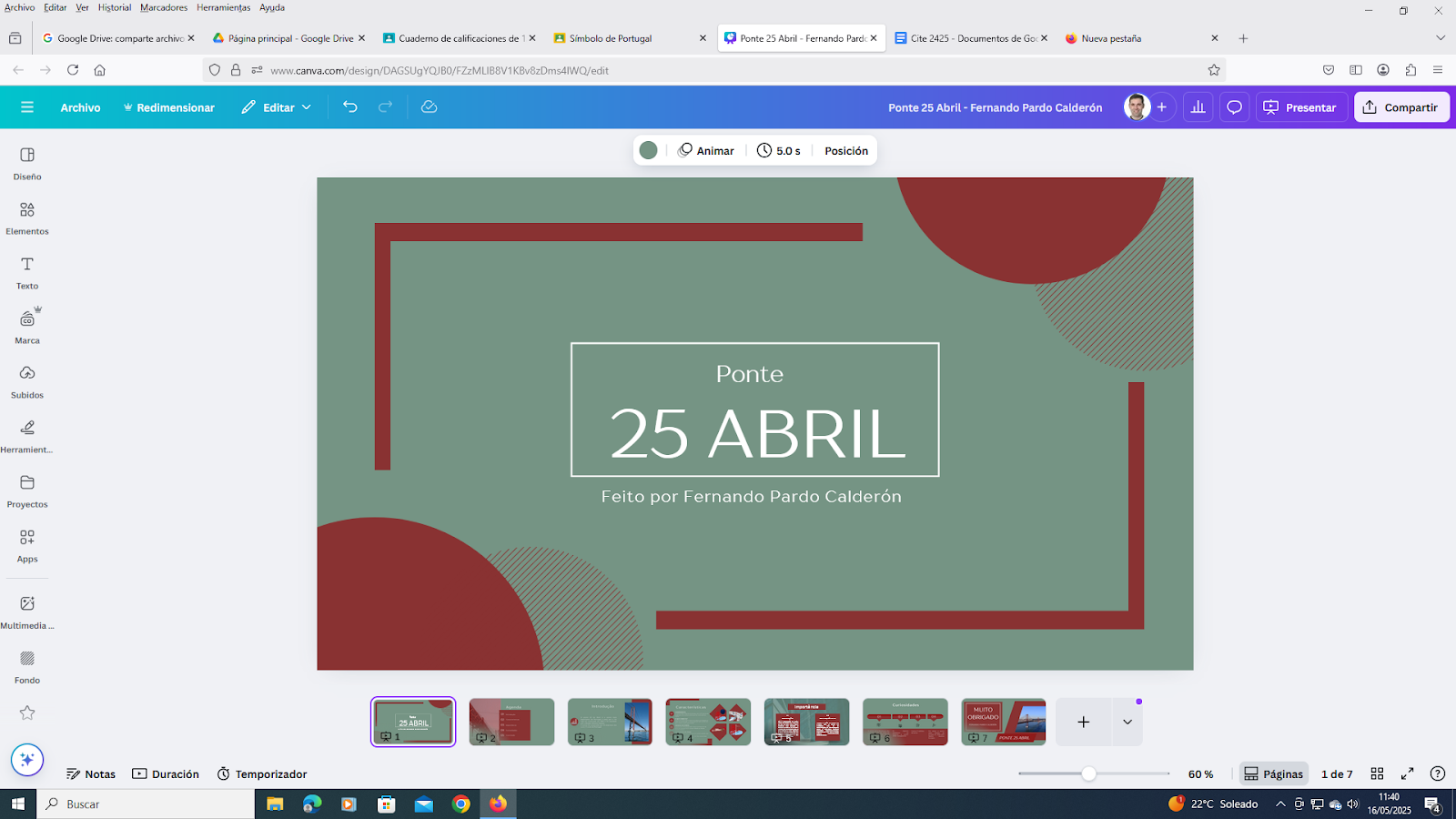The width and height of the screenshot is (1456, 819).
Task: Add a new page with plus button
Action: [1083, 722]
